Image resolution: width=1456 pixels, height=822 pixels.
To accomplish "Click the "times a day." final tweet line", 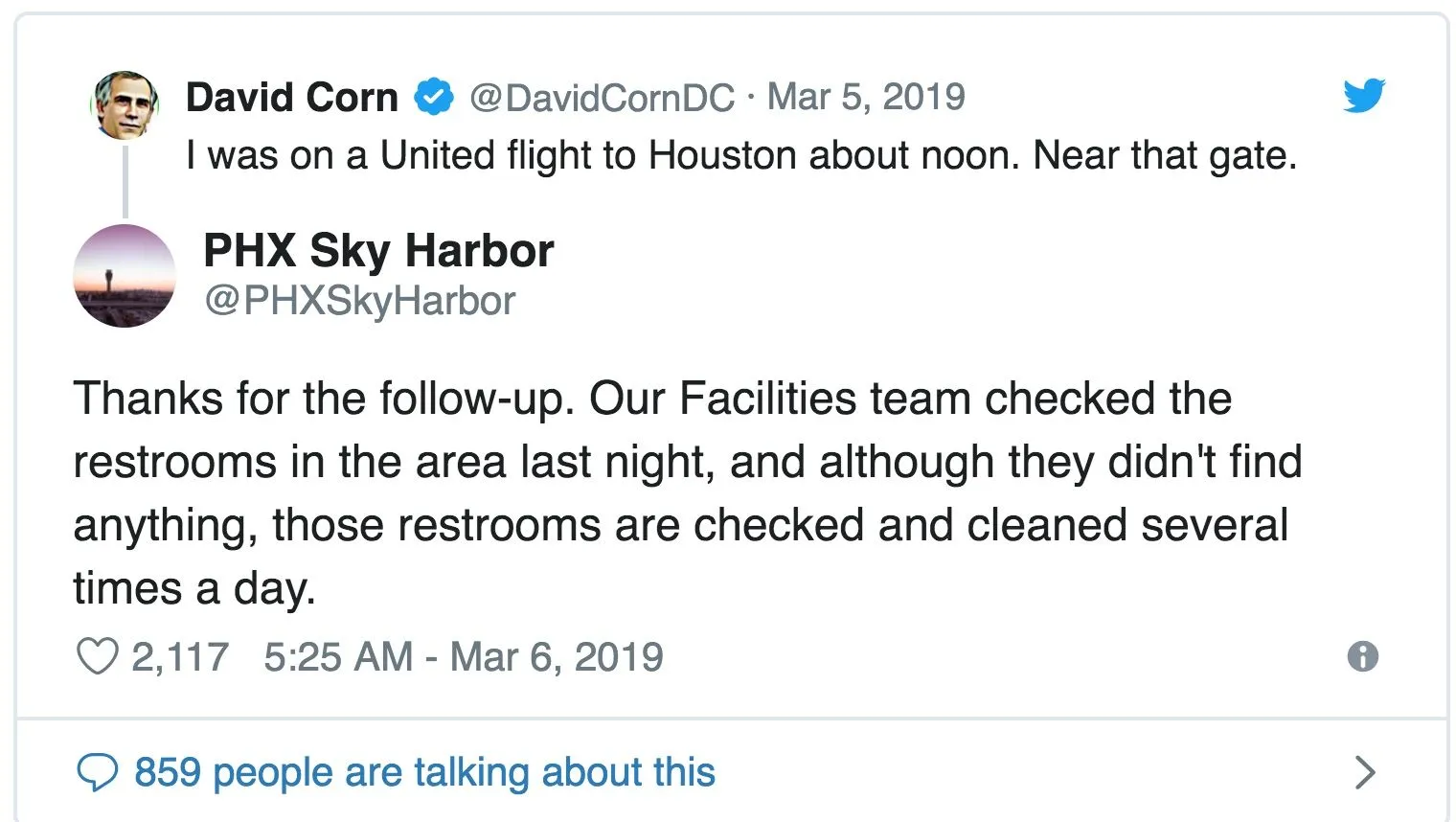I will pos(194,588).
